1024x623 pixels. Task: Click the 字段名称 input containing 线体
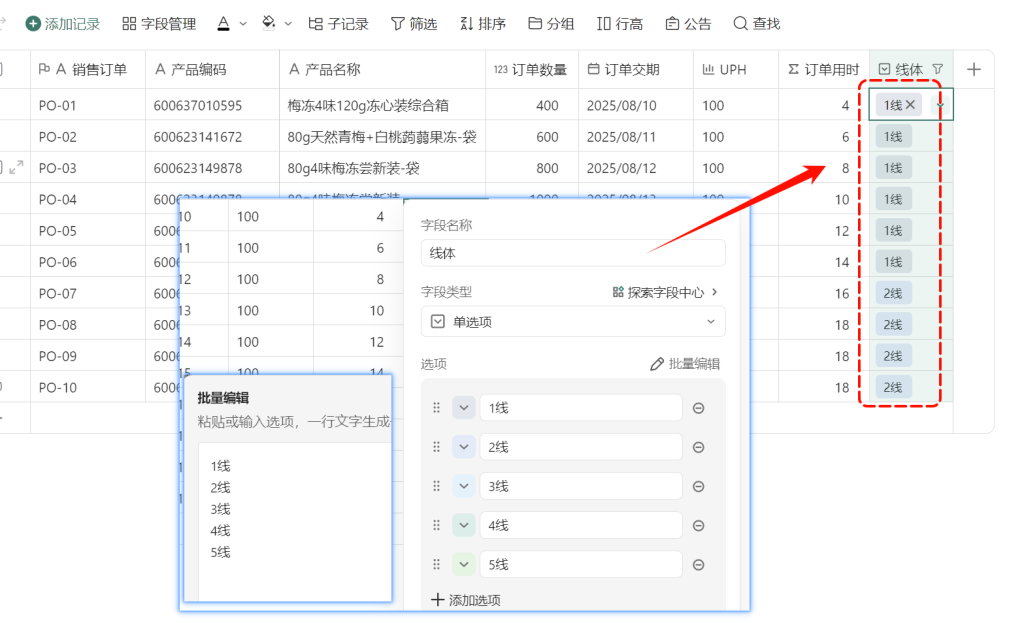tap(573, 253)
